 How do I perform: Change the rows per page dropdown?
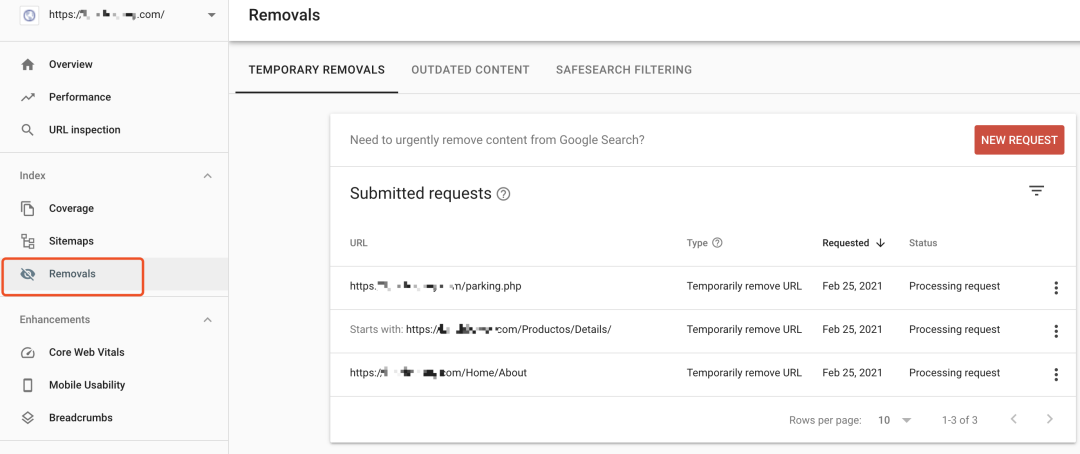click(x=894, y=420)
